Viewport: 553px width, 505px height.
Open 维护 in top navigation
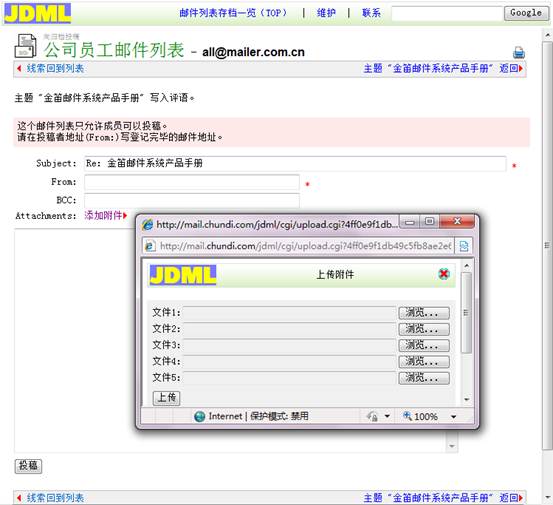(x=326, y=13)
